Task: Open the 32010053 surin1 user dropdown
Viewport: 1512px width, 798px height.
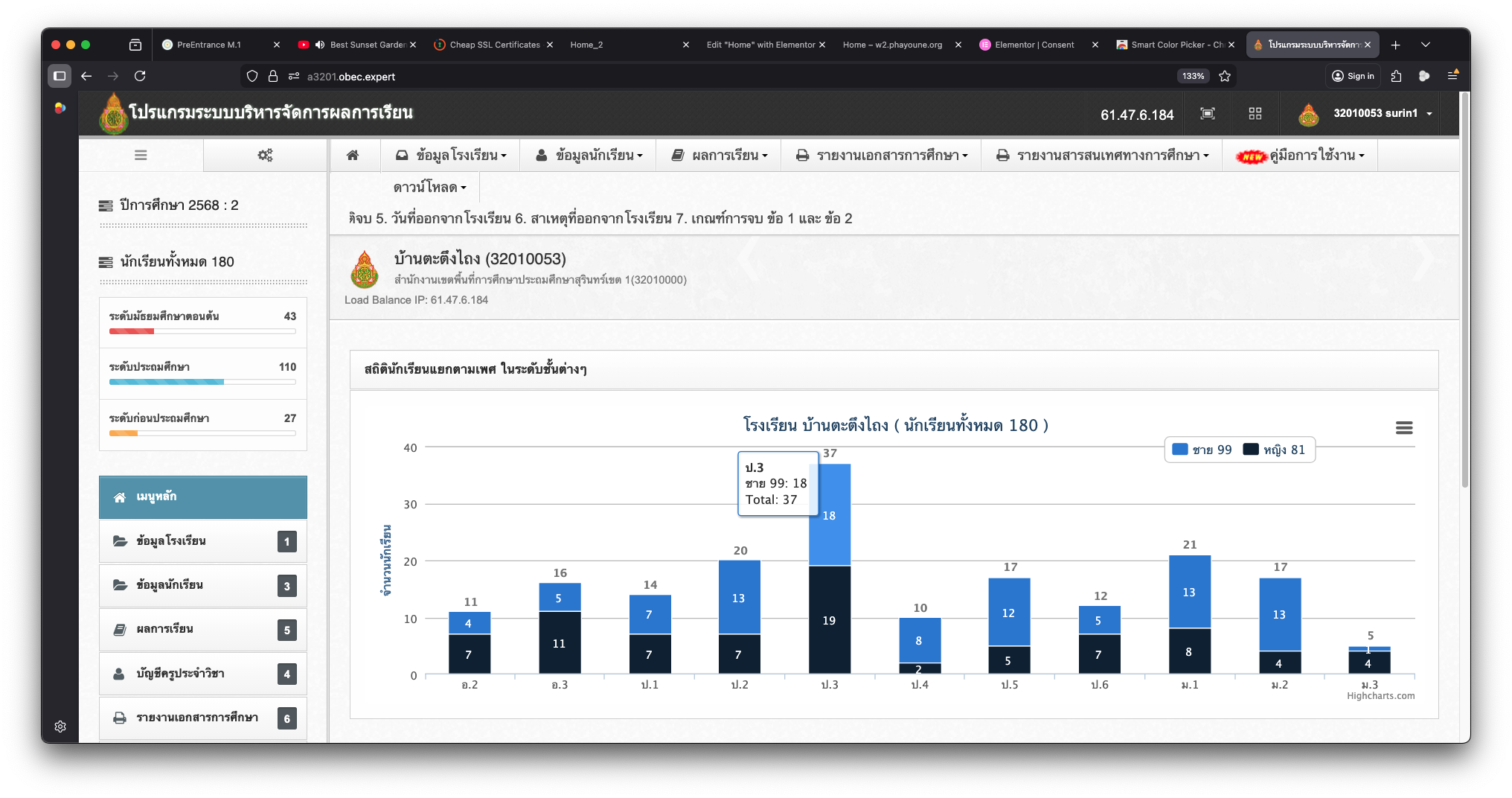Action: point(1376,113)
